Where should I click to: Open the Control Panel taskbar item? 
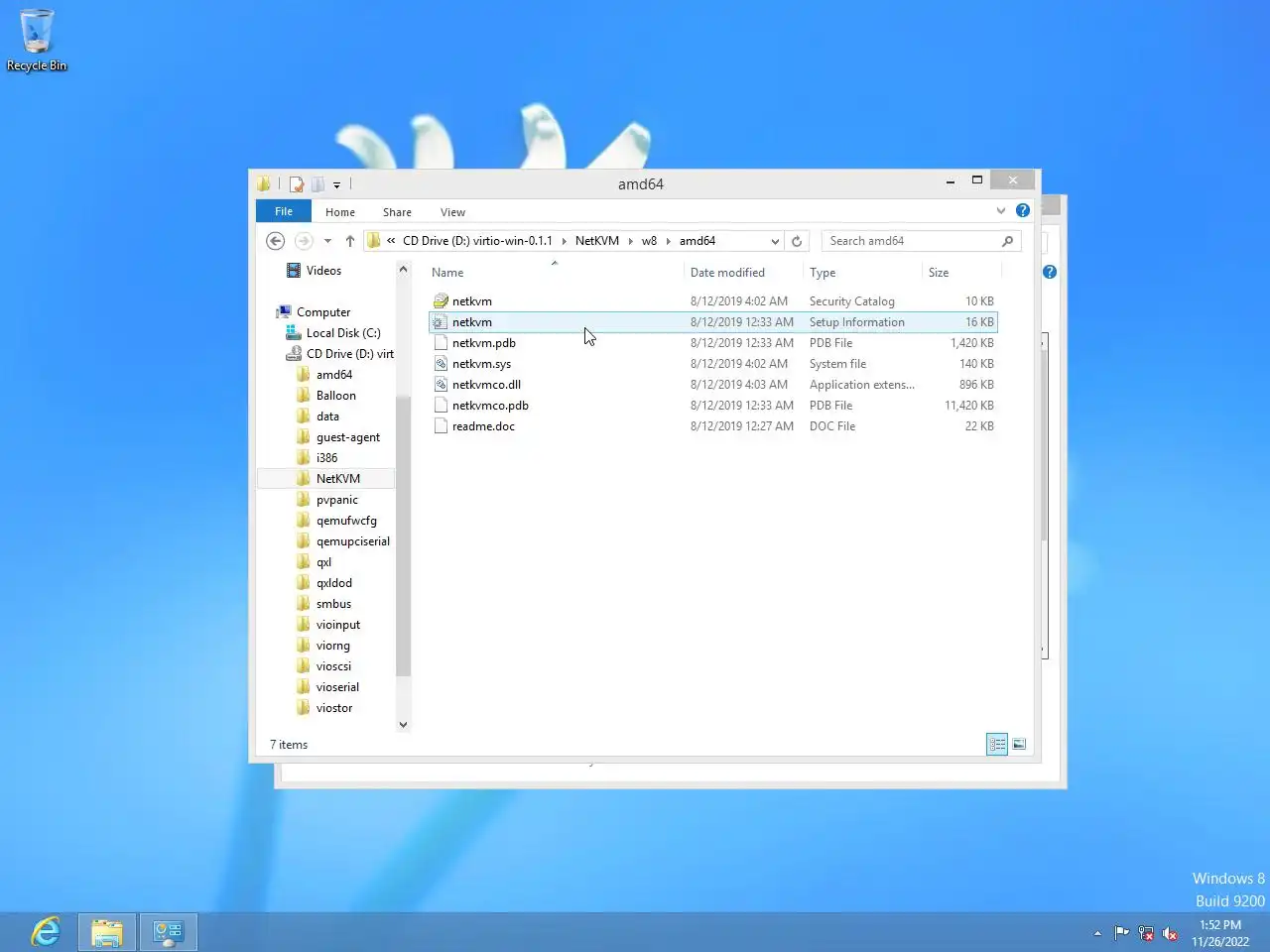[x=168, y=932]
